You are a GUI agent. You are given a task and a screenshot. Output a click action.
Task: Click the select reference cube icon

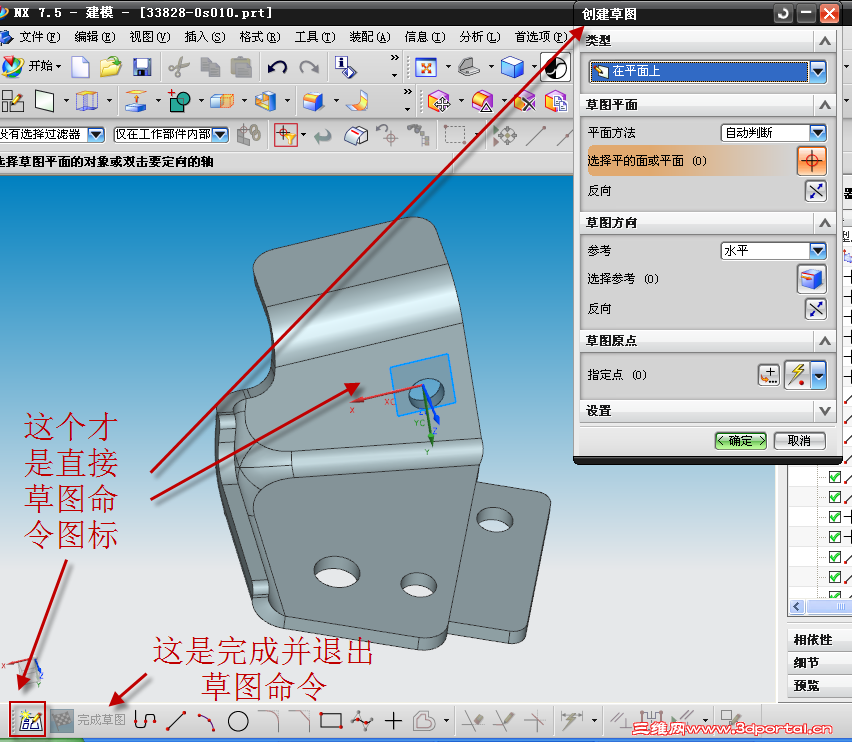(812, 279)
